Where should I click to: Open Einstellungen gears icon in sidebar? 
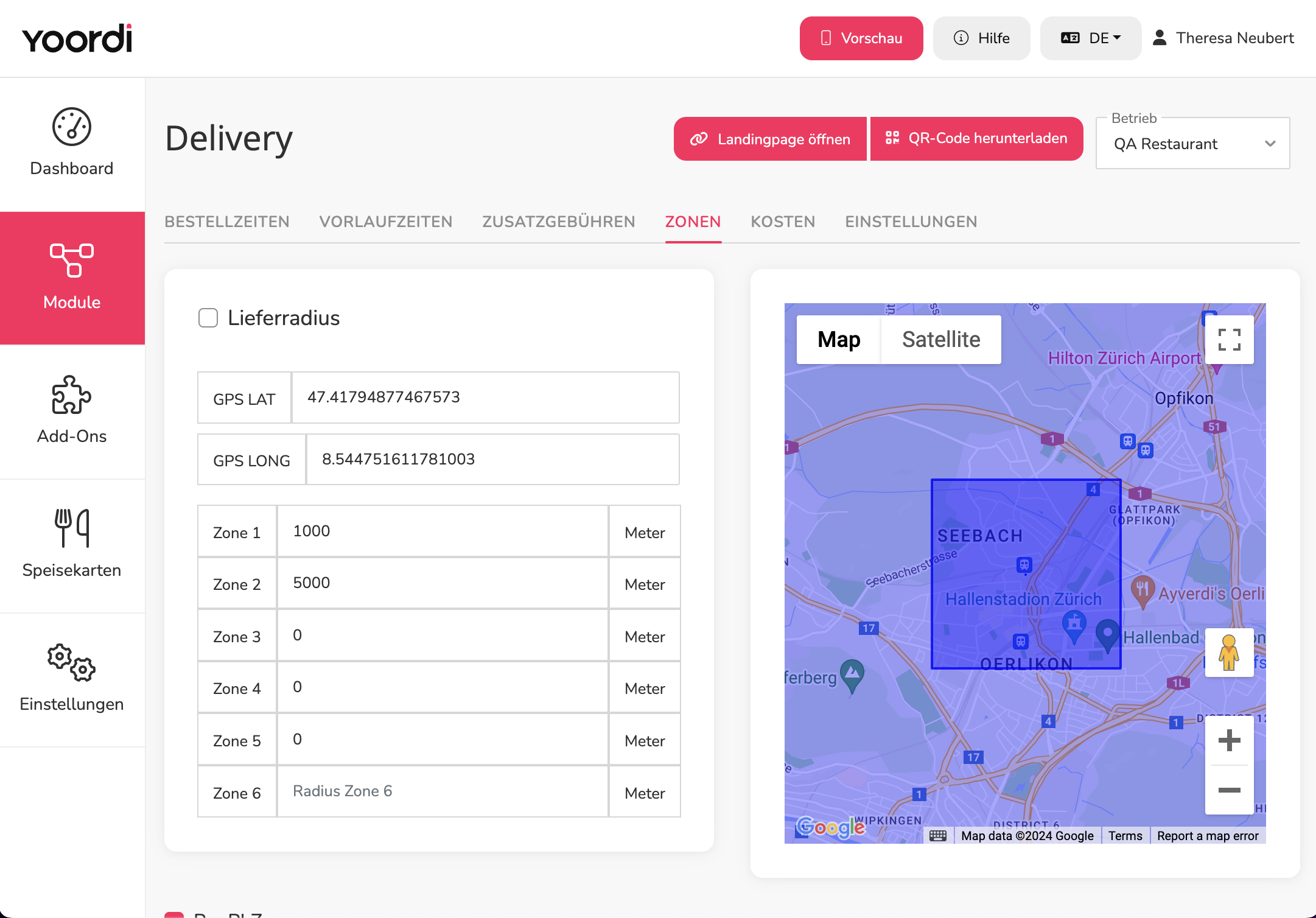point(72,662)
